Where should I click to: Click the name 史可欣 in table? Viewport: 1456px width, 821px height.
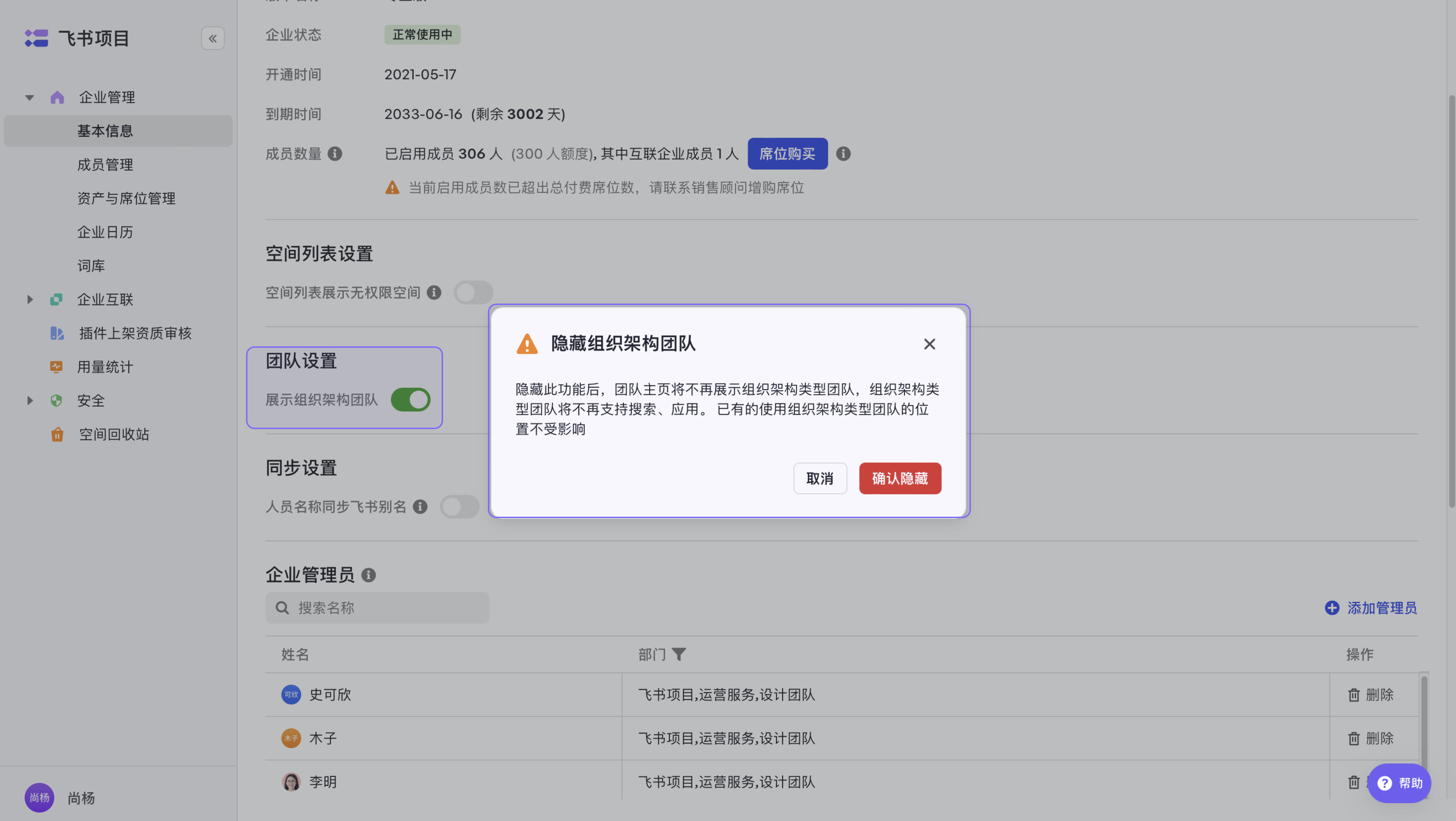pos(330,694)
